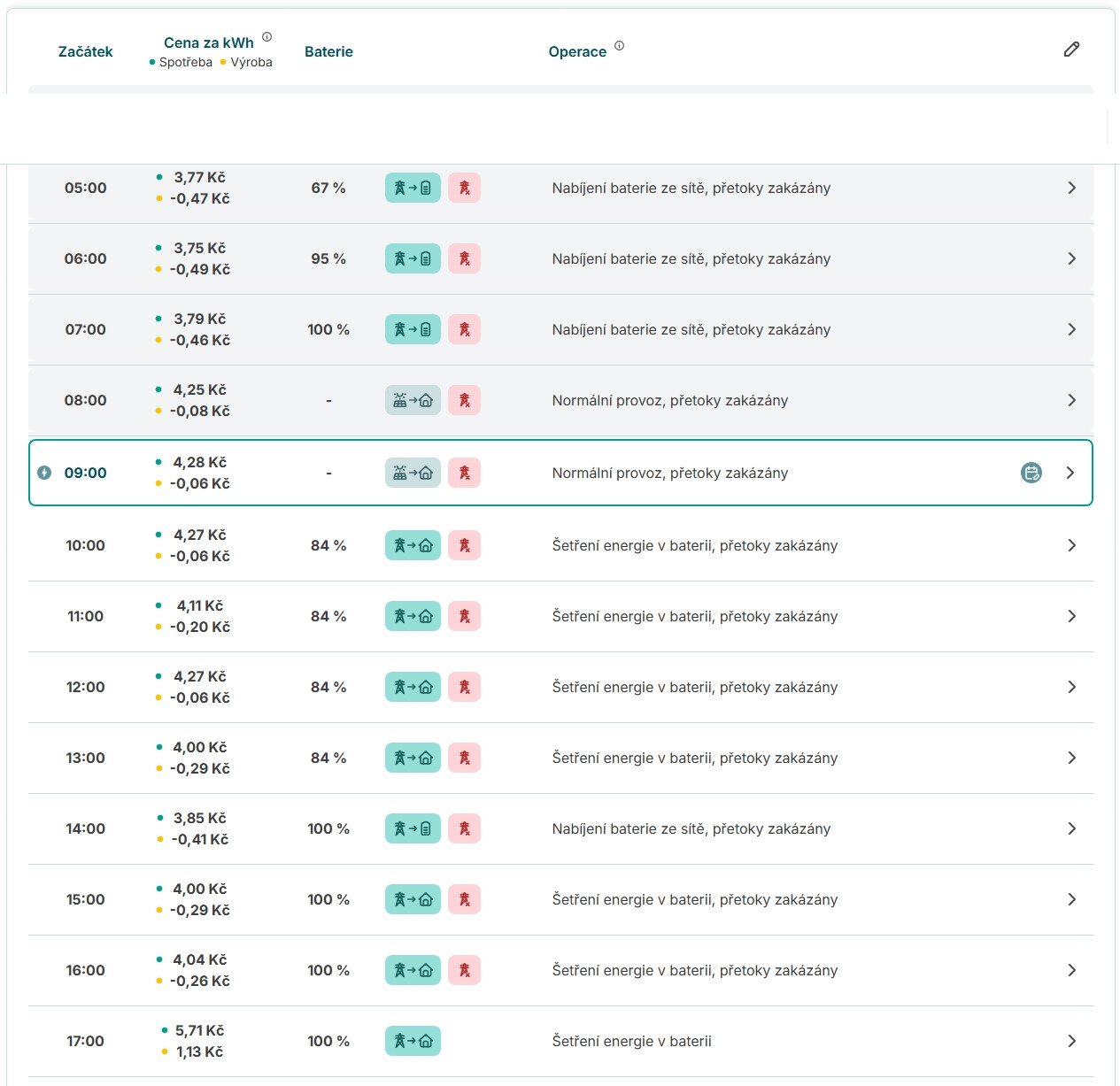Image resolution: width=1120 pixels, height=1086 pixels.
Task: Click calendar edit icon in 09:00 row
Action: [x=1031, y=473]
